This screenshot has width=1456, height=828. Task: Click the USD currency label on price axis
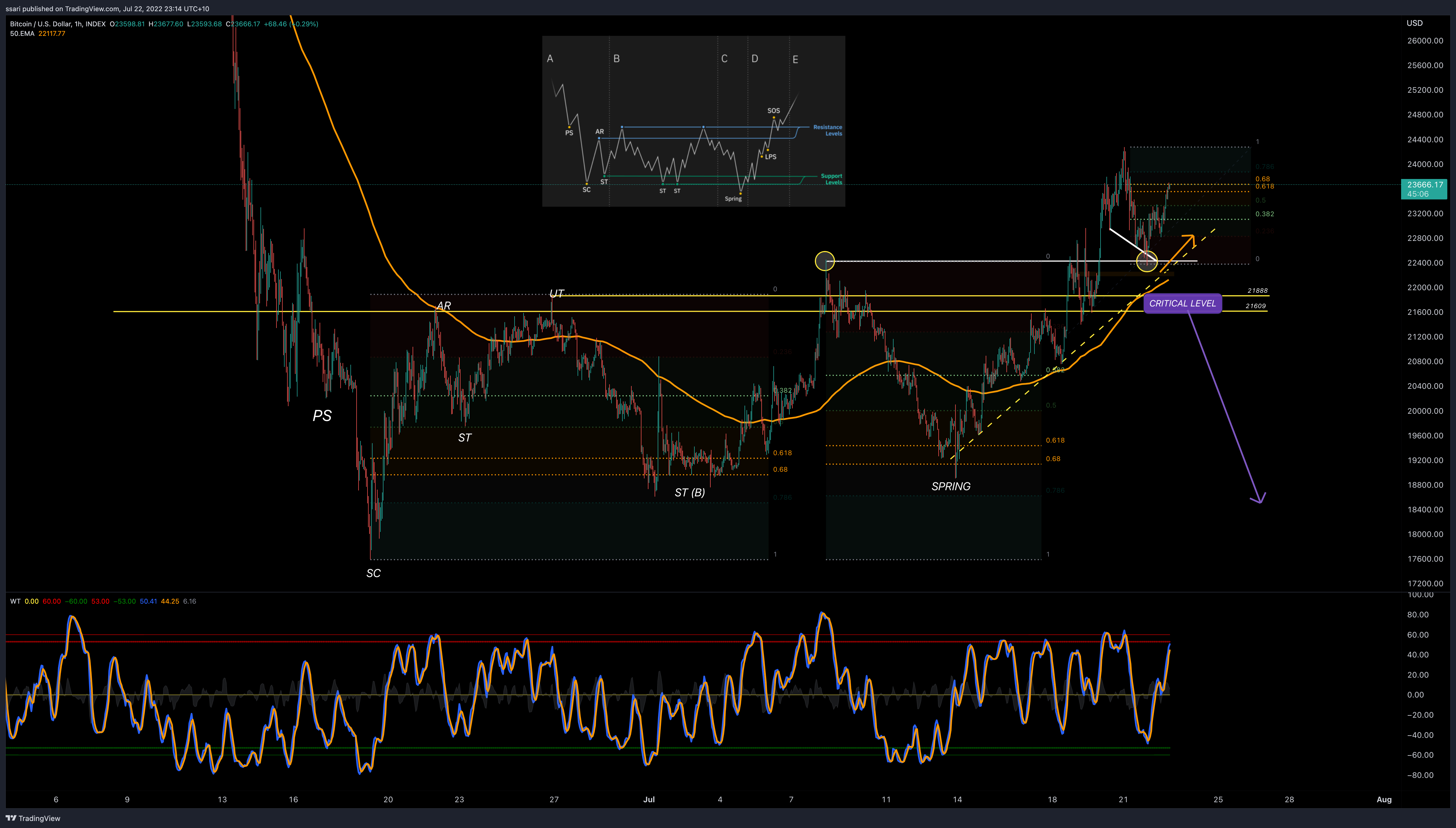tap(1415, 23)
